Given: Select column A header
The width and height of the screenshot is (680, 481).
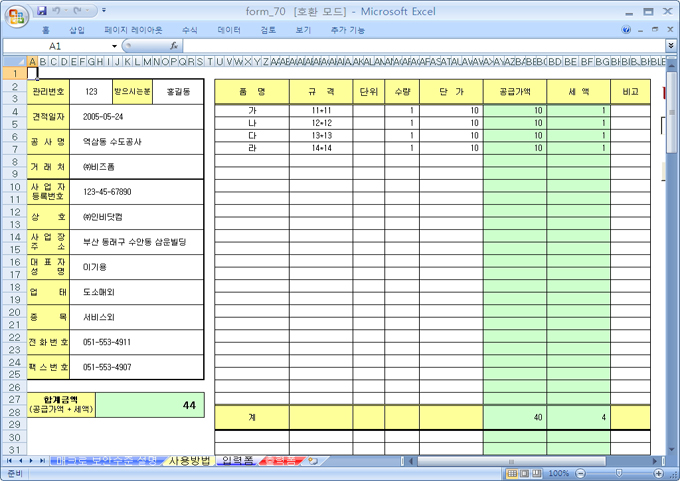Looking at the screenshot, I should point(32,62).
